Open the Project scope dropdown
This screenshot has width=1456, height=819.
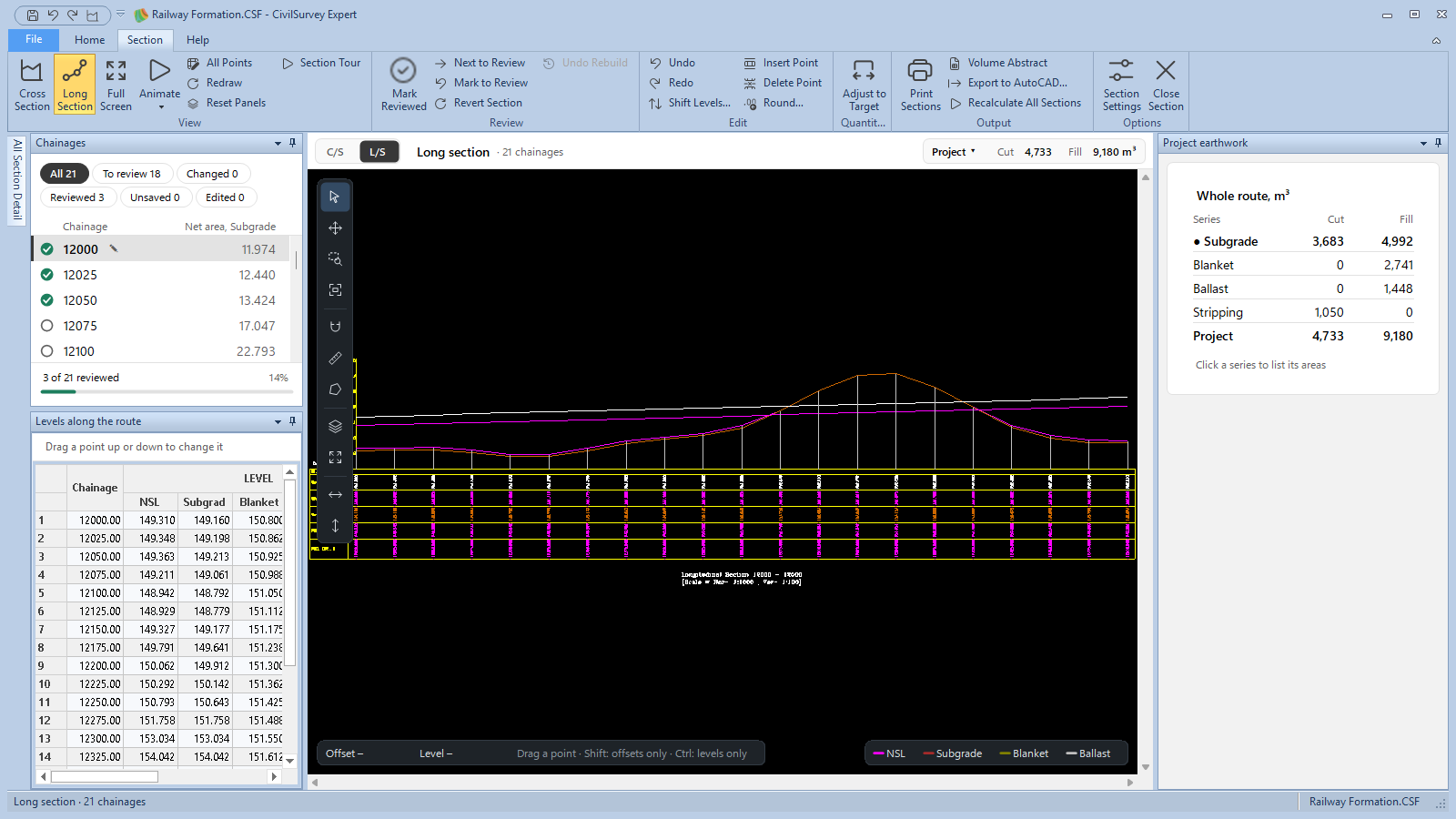pos(953,152)
